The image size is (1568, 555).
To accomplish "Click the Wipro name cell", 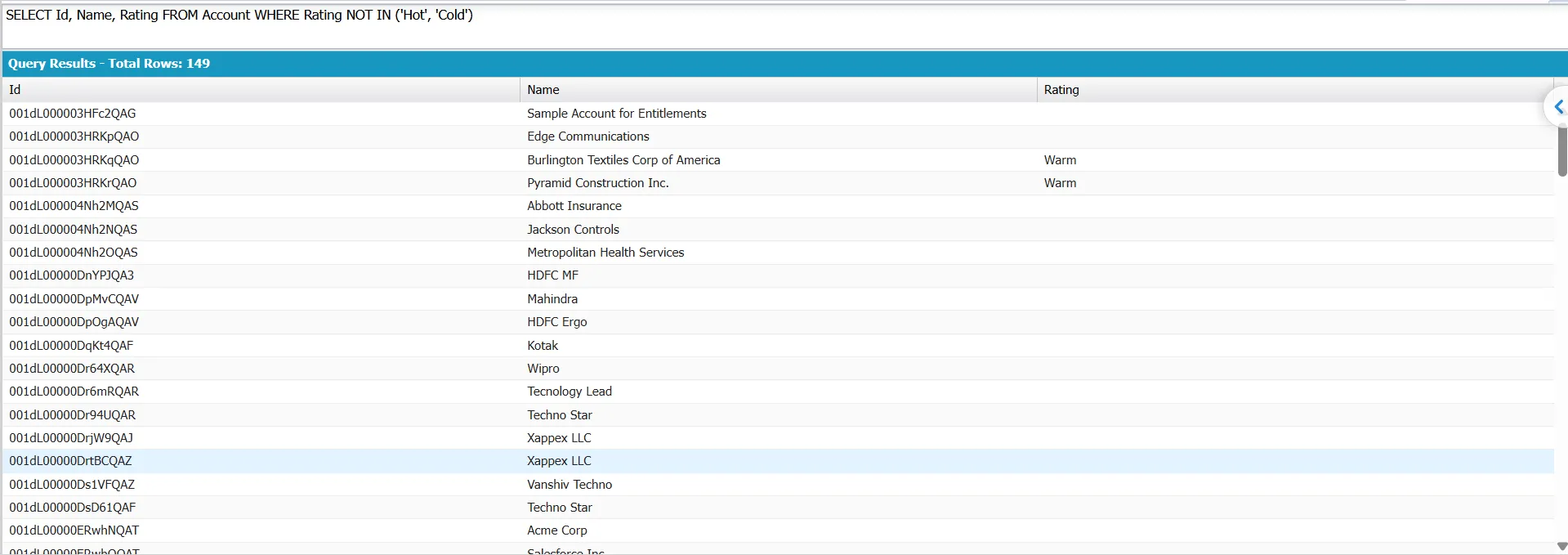I will (543, 369).
